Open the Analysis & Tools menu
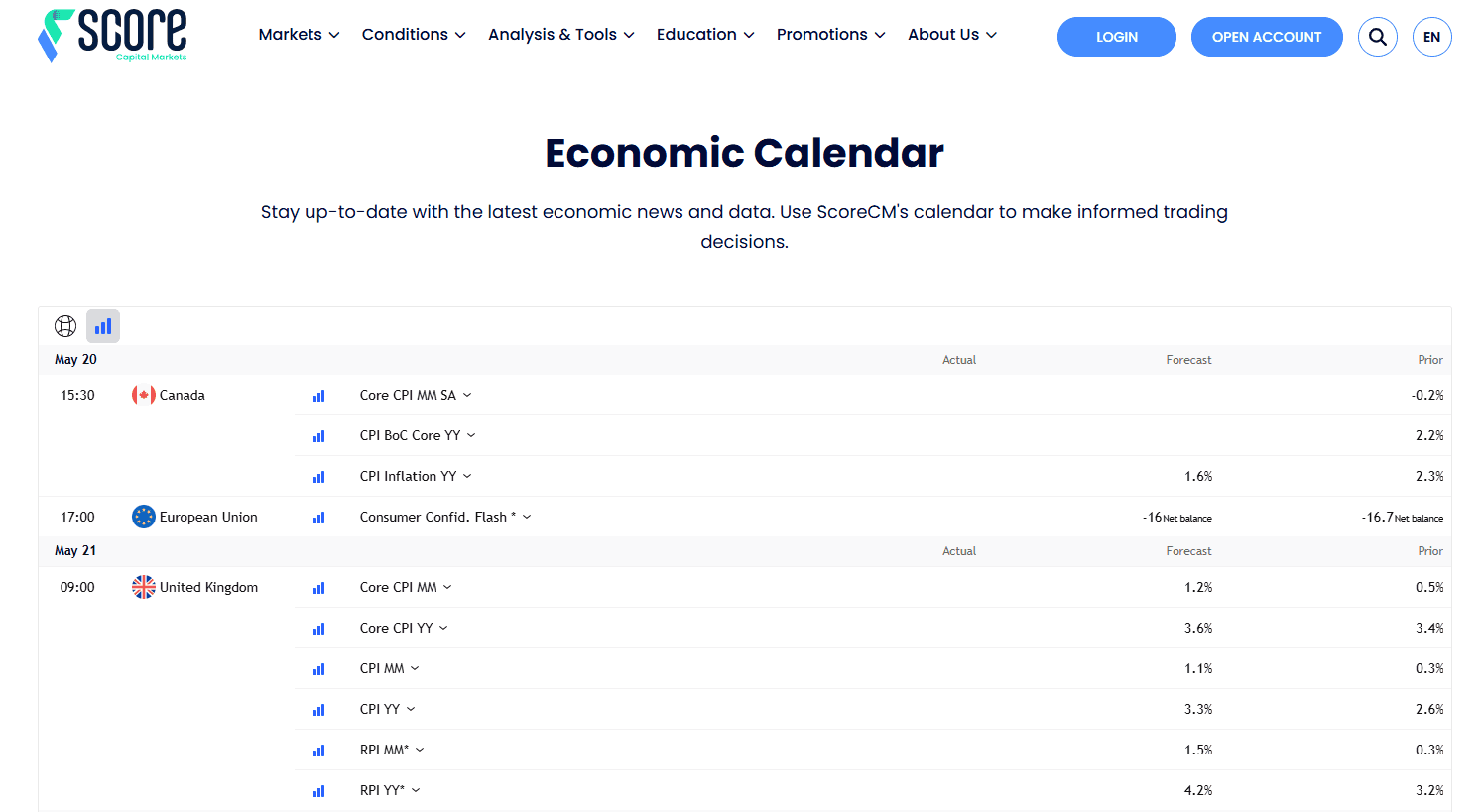This screenshot has width=1484, height=812. (x=560, y=35)
